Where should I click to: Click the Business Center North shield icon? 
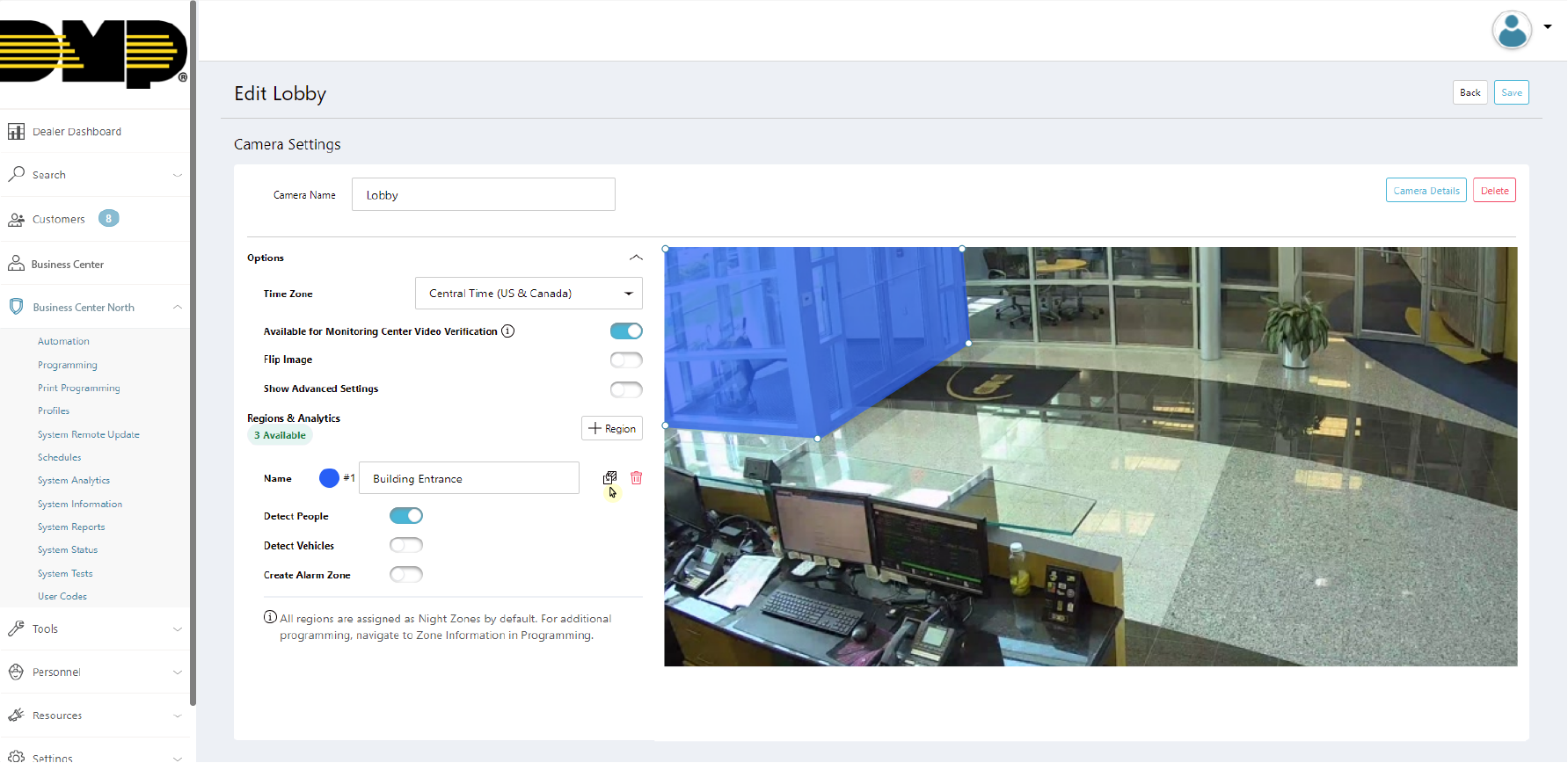(x=16, y=307)
